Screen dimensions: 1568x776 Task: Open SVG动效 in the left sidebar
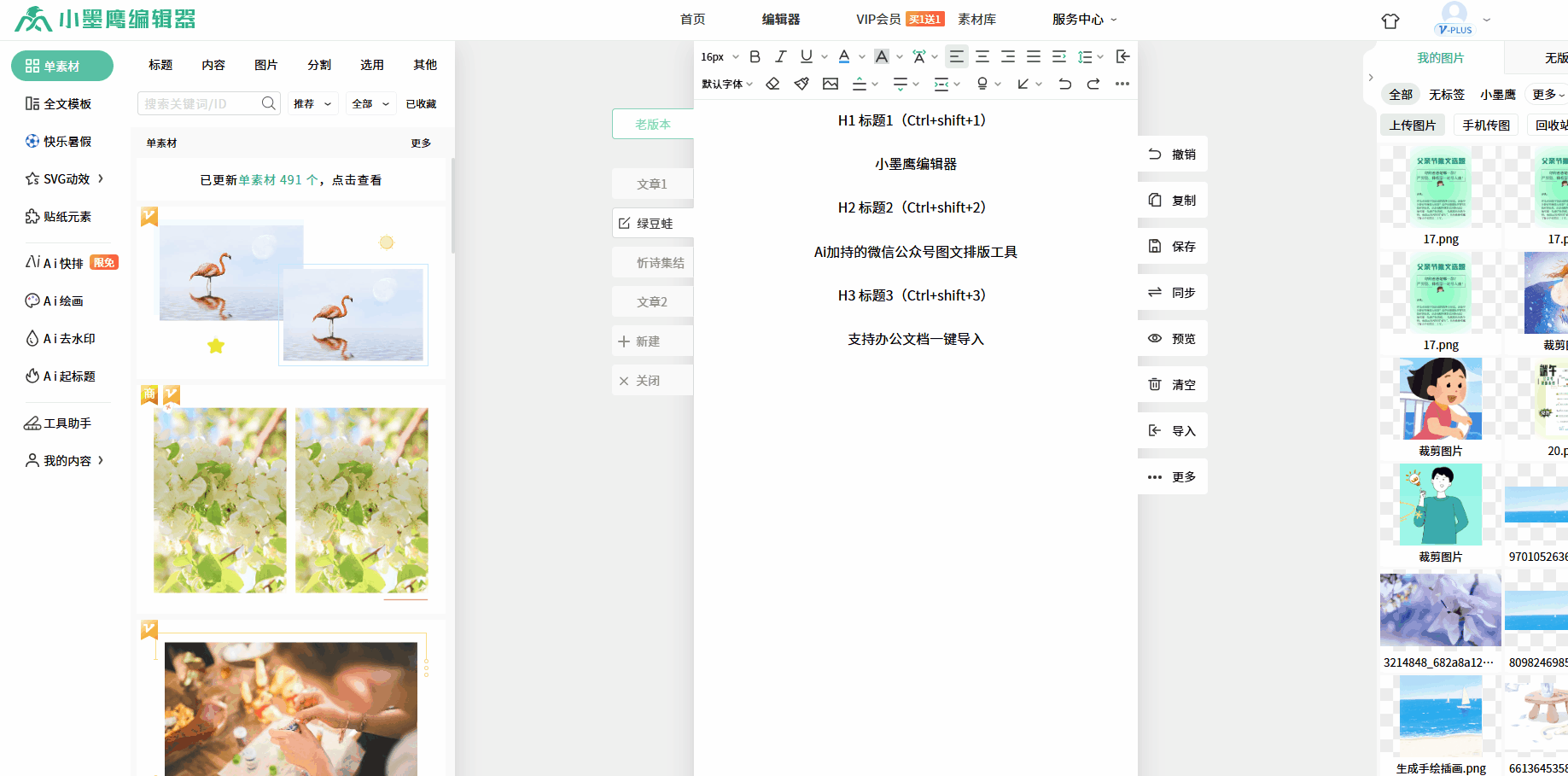point(65,178)
